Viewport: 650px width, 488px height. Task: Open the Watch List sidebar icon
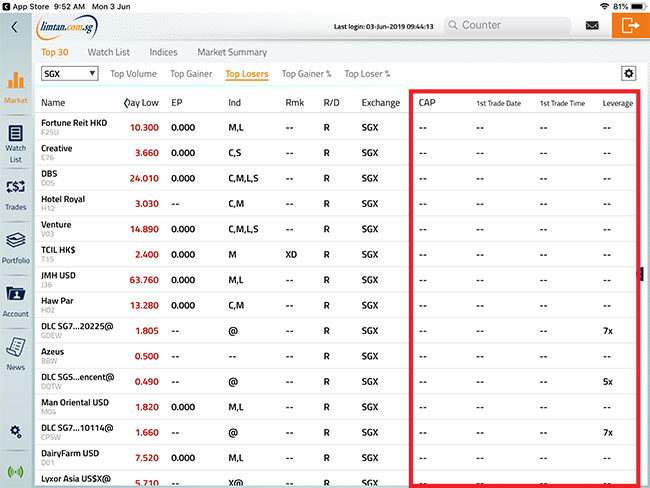[x=16, y=144]
